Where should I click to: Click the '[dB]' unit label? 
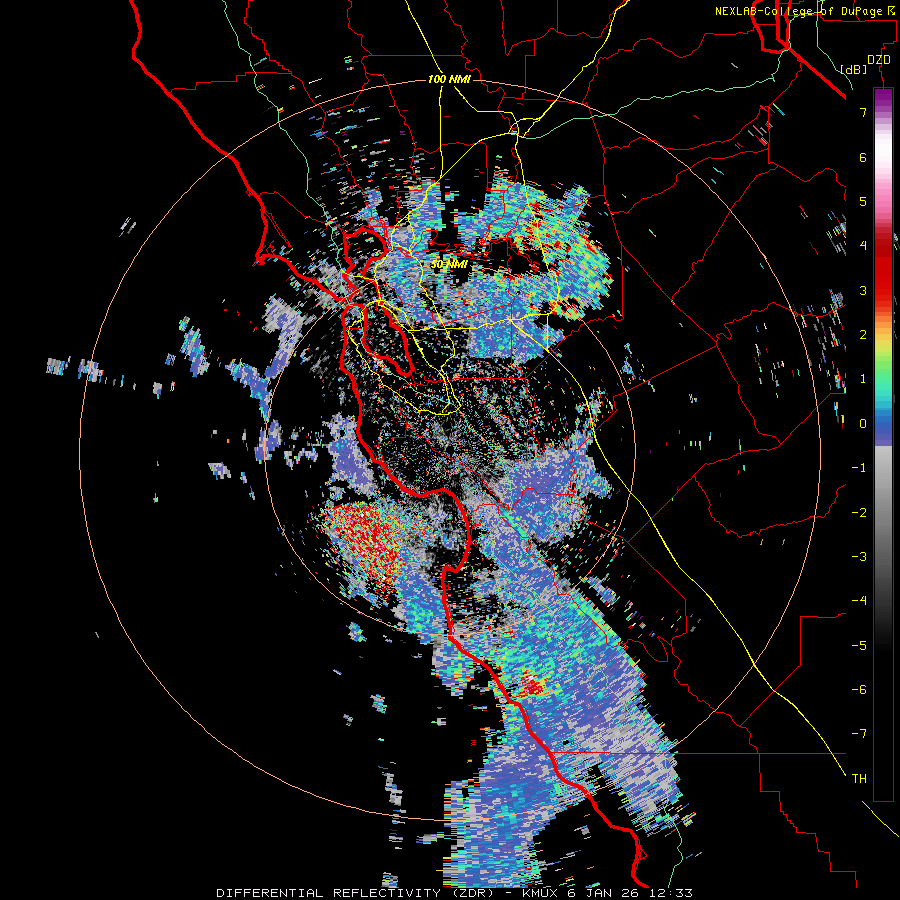(x=853, y=69)
